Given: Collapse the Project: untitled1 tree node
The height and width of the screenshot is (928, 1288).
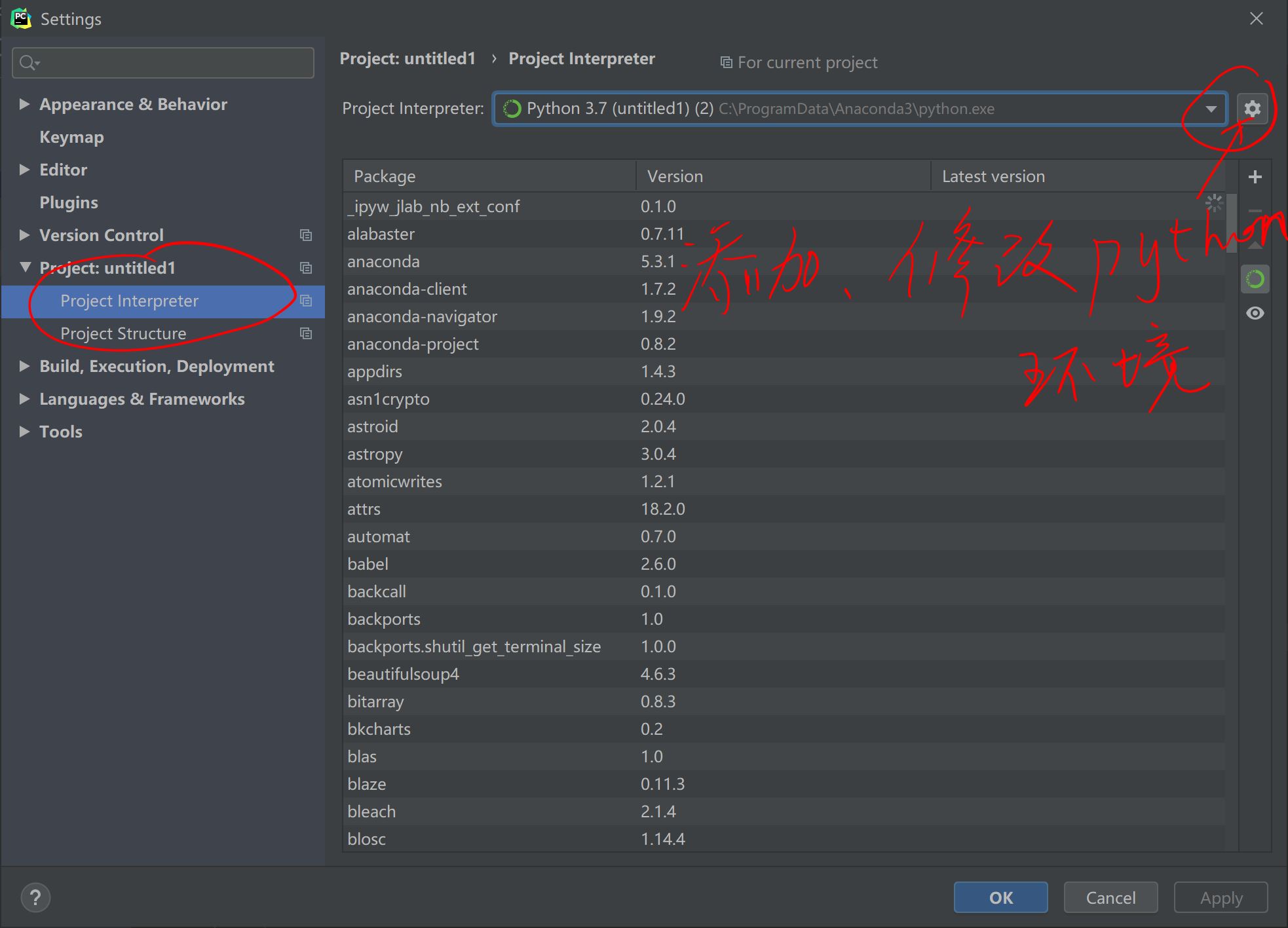Looking at the screenshot, I should coord(25,267).
